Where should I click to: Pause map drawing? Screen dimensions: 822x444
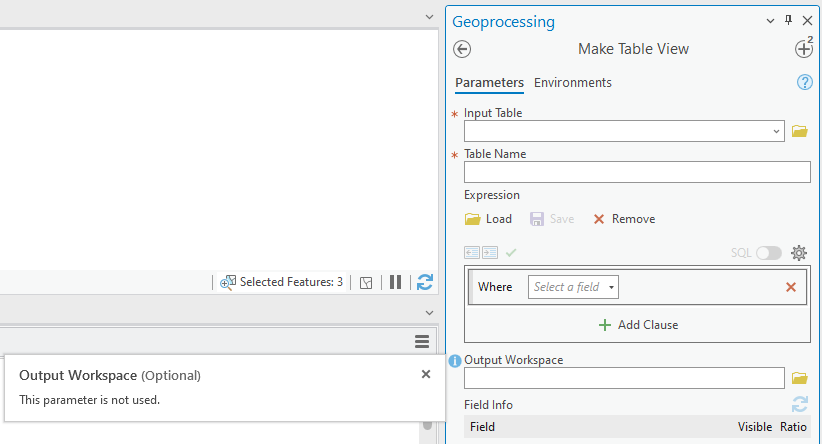pyautogui.click(x=396, y=282)
